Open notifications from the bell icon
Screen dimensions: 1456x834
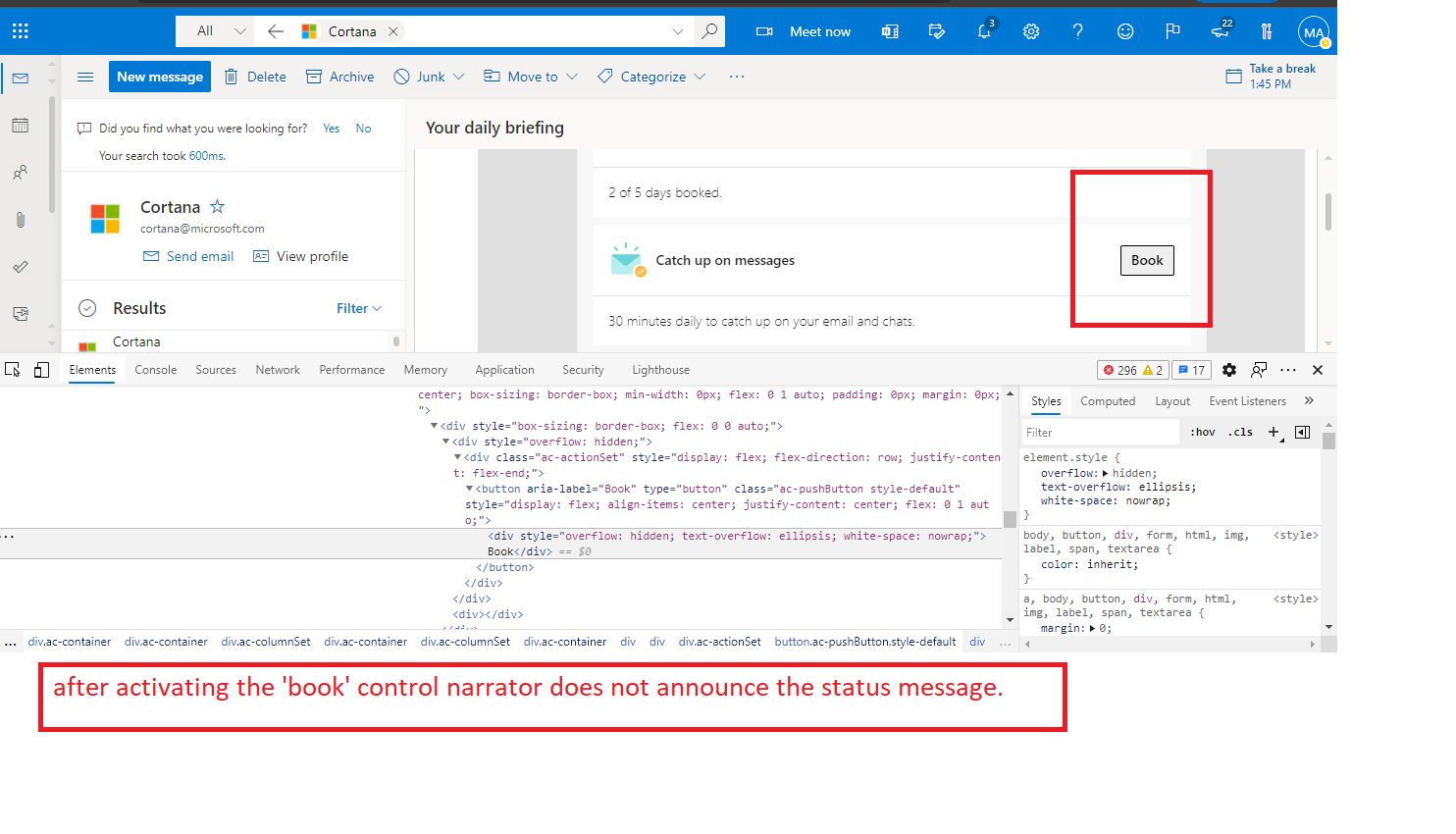click(x=984, y=30)
